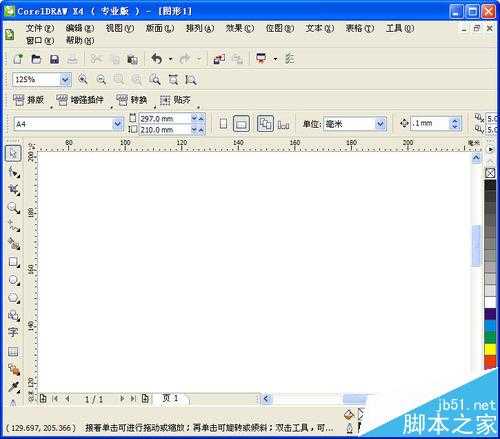This screenshot has width=500, height=439.
Task: Select the Pick tool in toolbox
Action: 13,154
